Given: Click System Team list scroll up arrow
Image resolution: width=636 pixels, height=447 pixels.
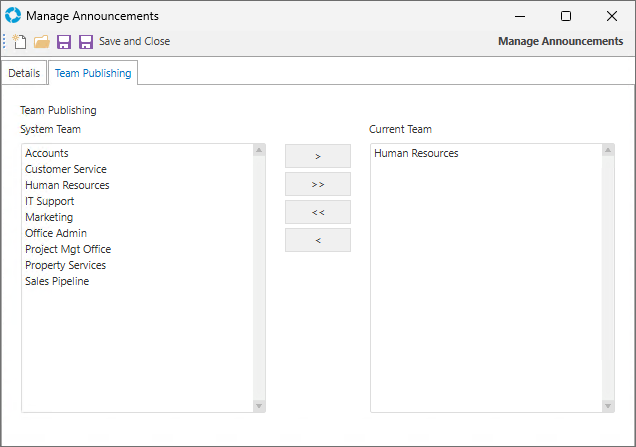Looking at the screenshot, I should [x=259, y=151].
